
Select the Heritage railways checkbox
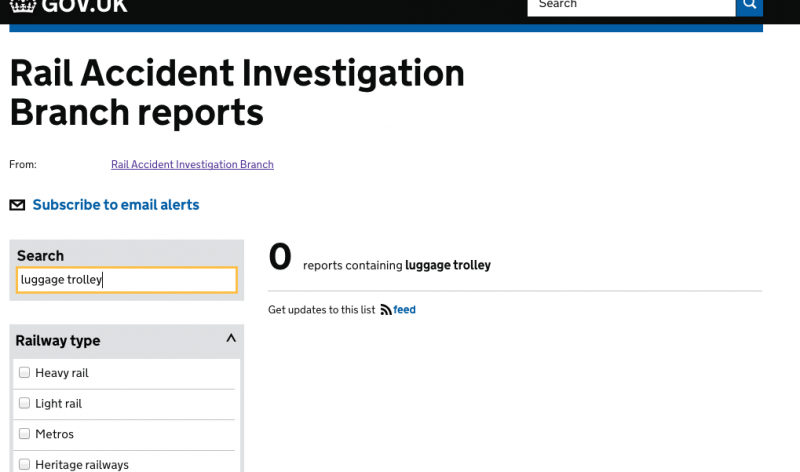(24, 464)
